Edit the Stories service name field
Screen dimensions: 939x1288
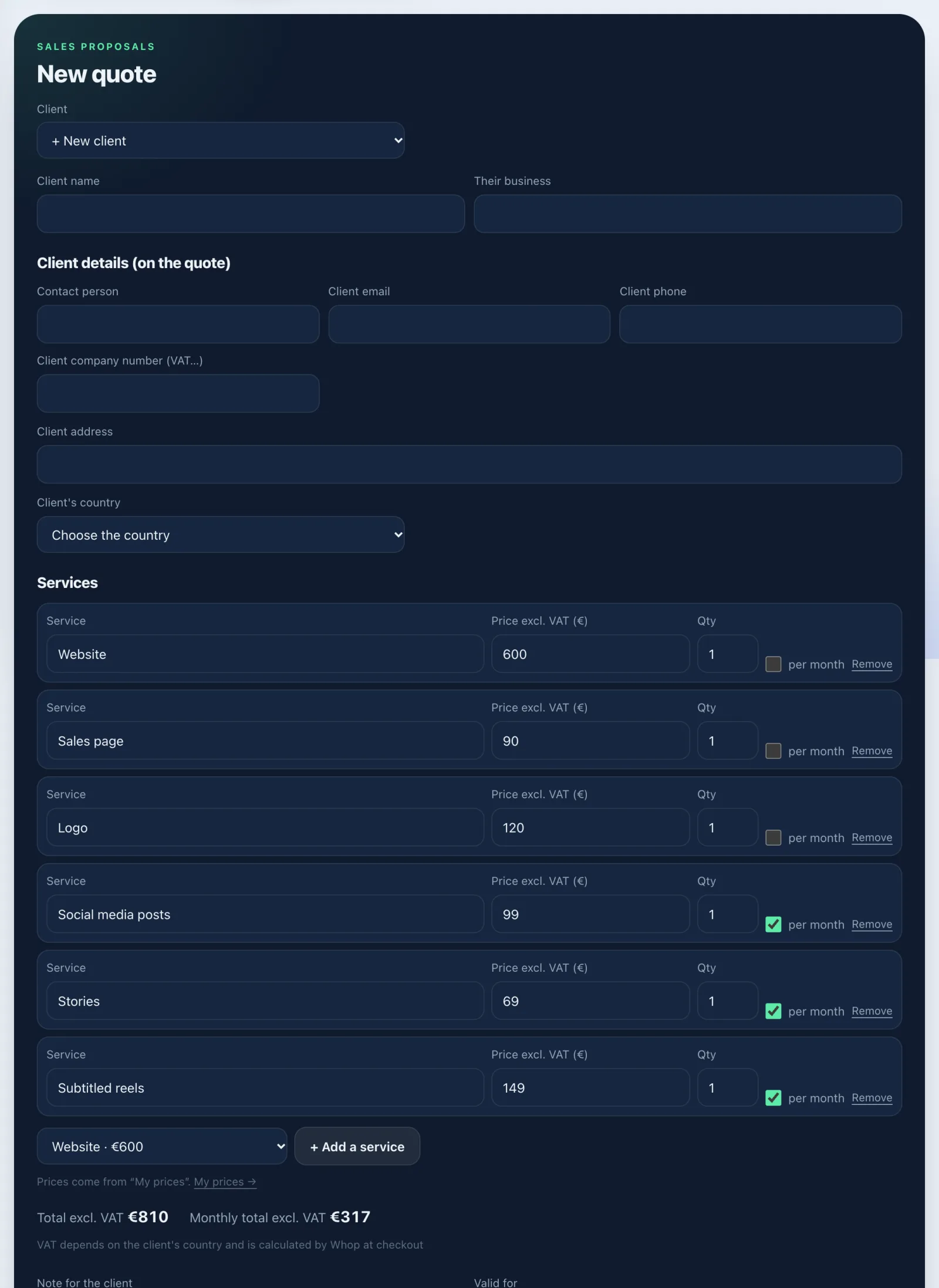[265, 1001]
